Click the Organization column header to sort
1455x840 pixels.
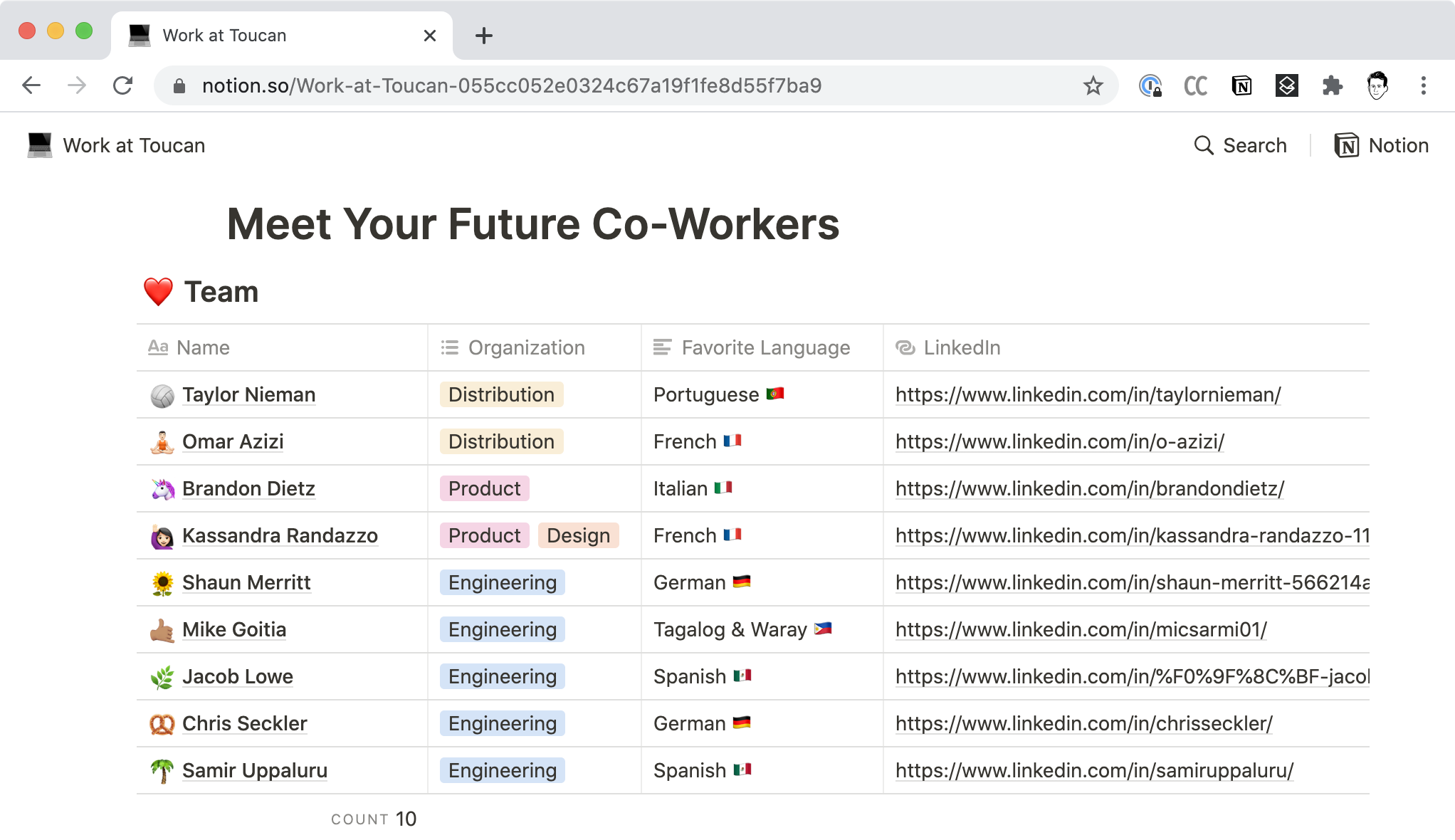pyautogui.click(x=526, y=347)
